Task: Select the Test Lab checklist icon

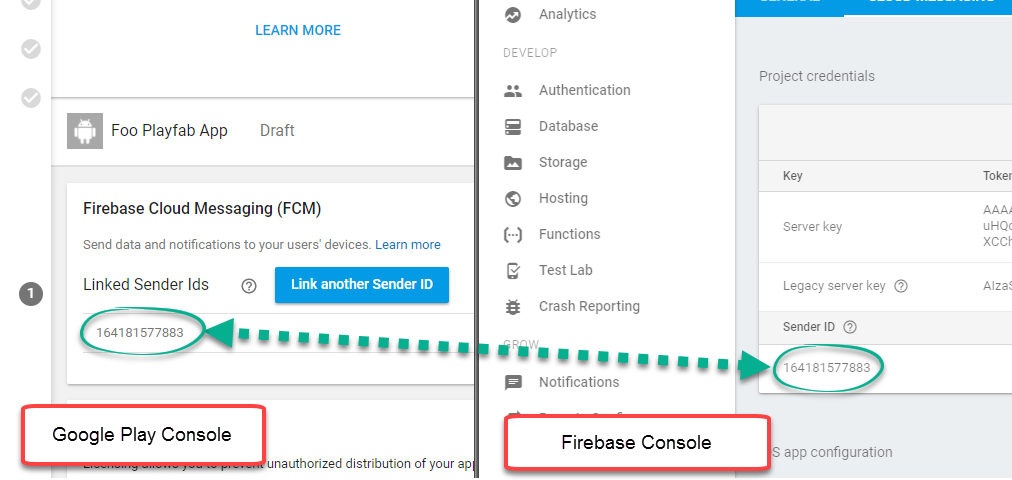Action: tap(513, 271)
